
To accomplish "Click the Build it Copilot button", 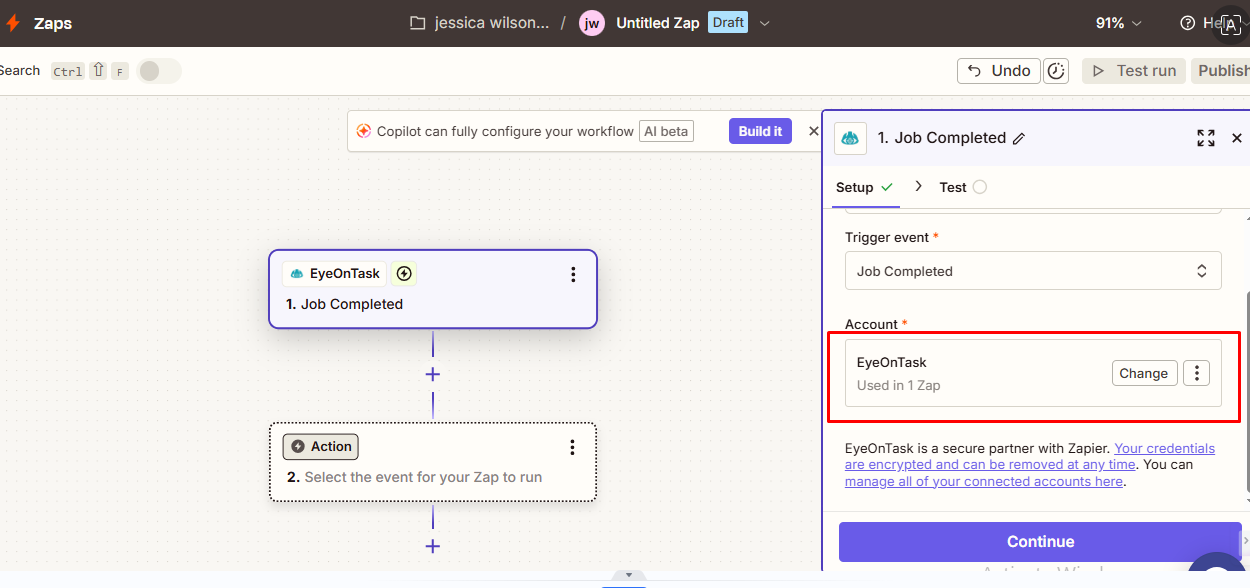I will [x=760, y=131].
